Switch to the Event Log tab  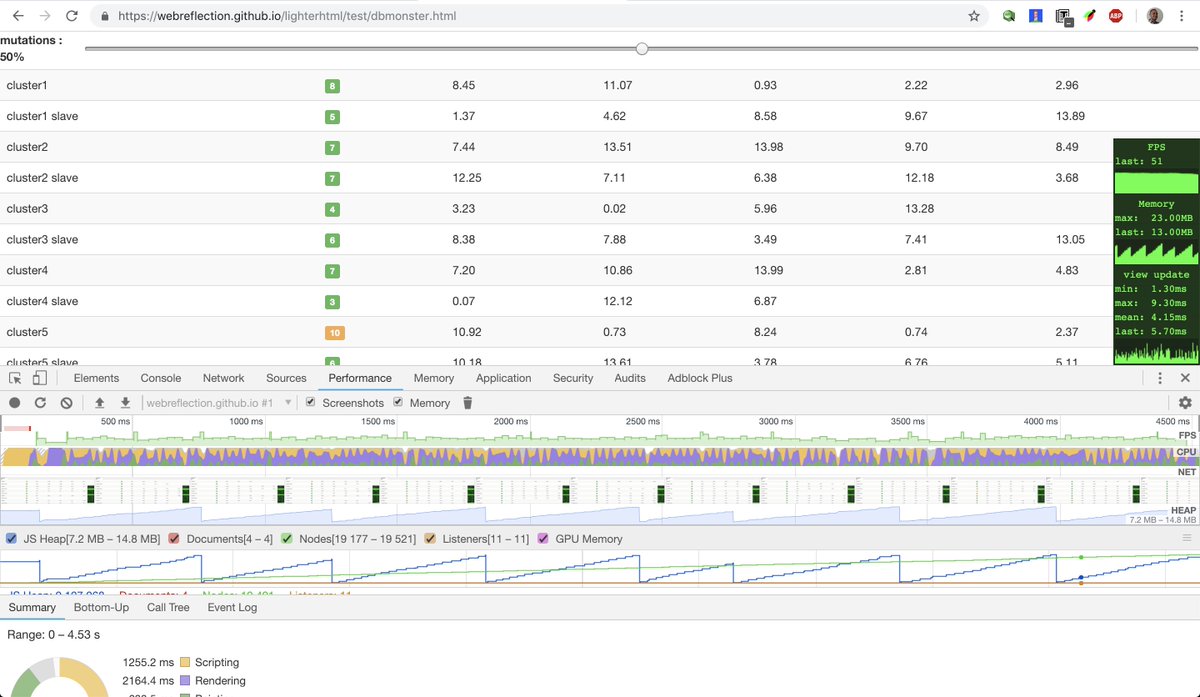(x=232, y=607)
